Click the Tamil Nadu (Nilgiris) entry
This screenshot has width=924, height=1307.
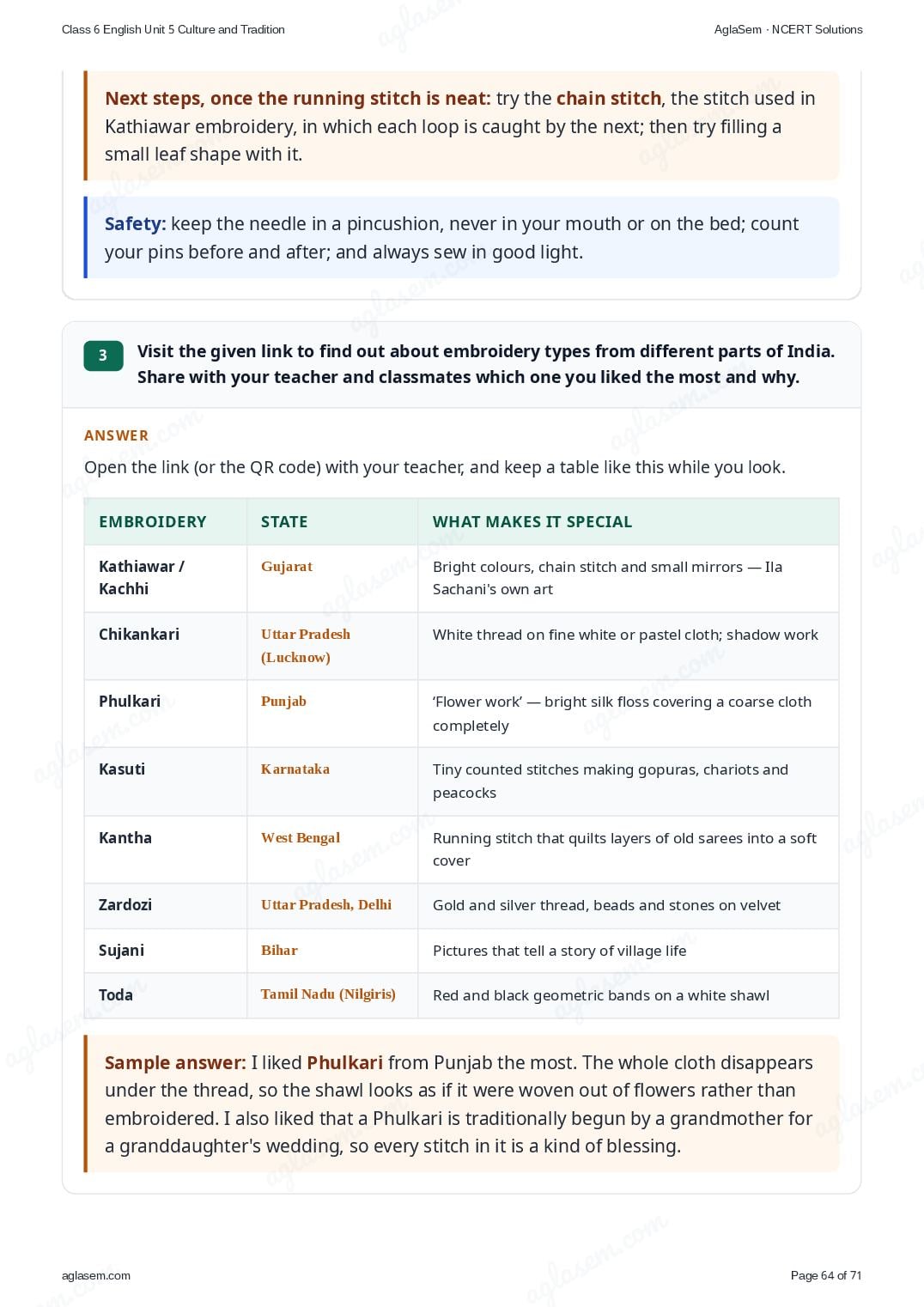point(328,994)
